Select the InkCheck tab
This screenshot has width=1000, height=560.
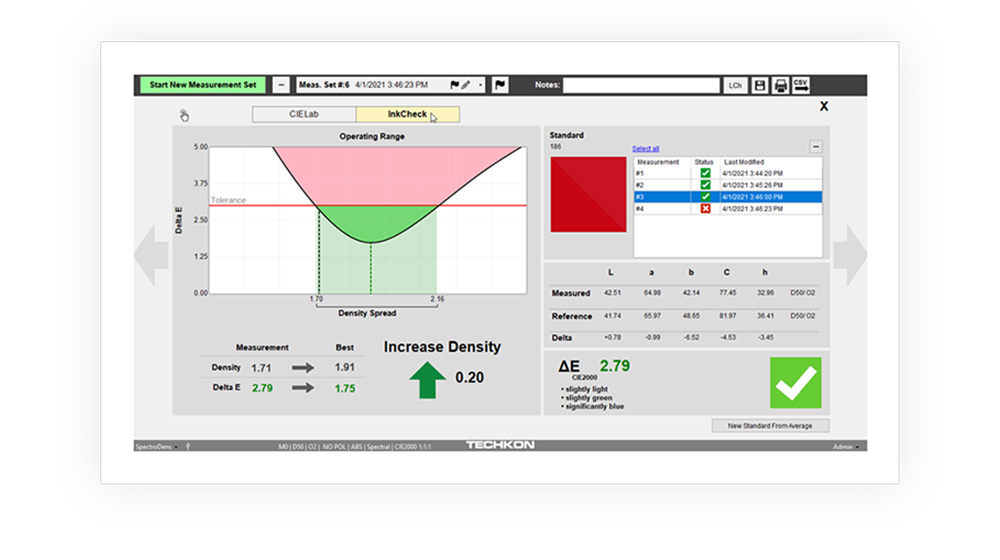pos(408,115)
